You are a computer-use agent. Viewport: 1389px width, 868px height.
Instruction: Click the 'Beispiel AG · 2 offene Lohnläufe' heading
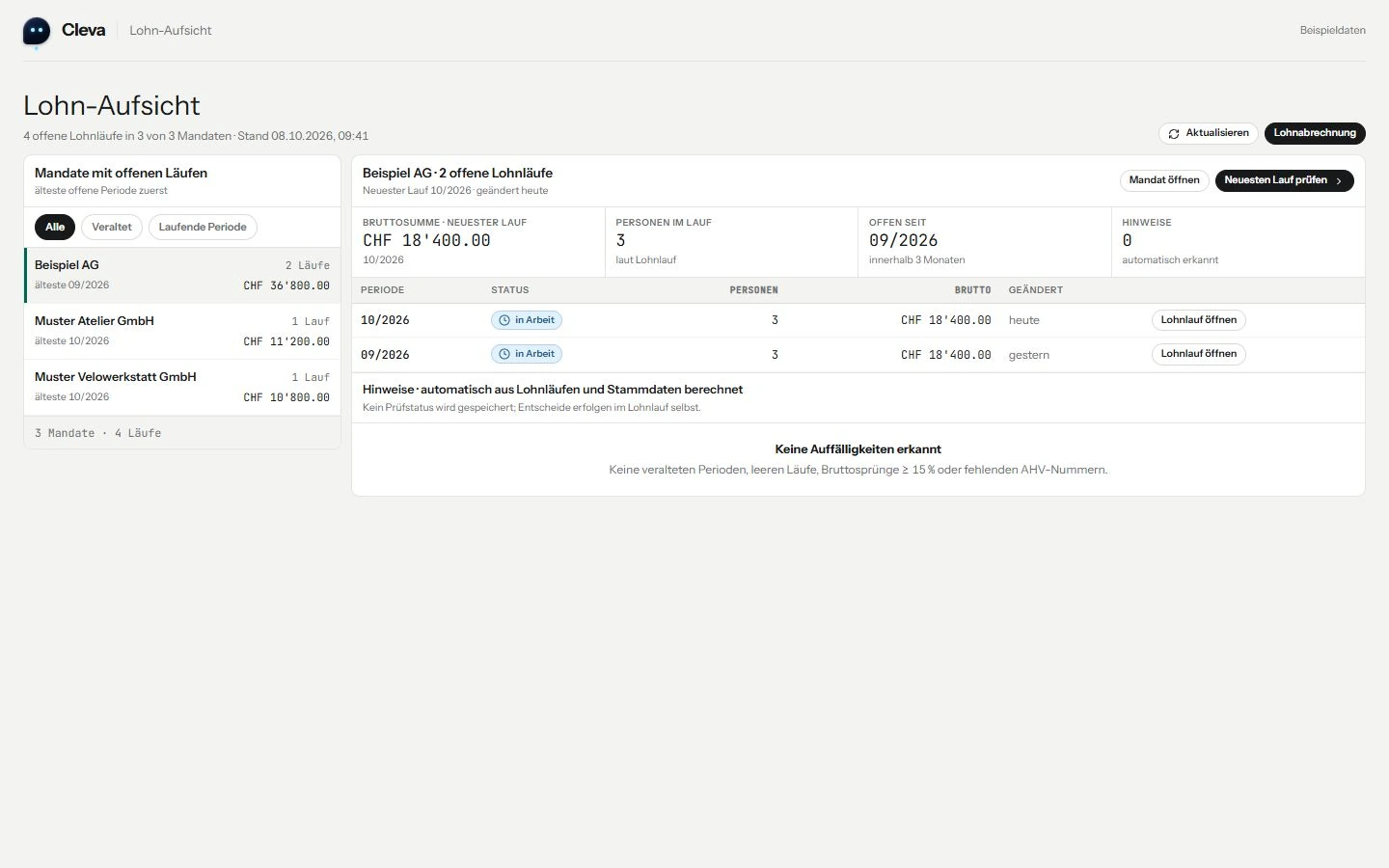pyautogui.click(x=457, y=174)
